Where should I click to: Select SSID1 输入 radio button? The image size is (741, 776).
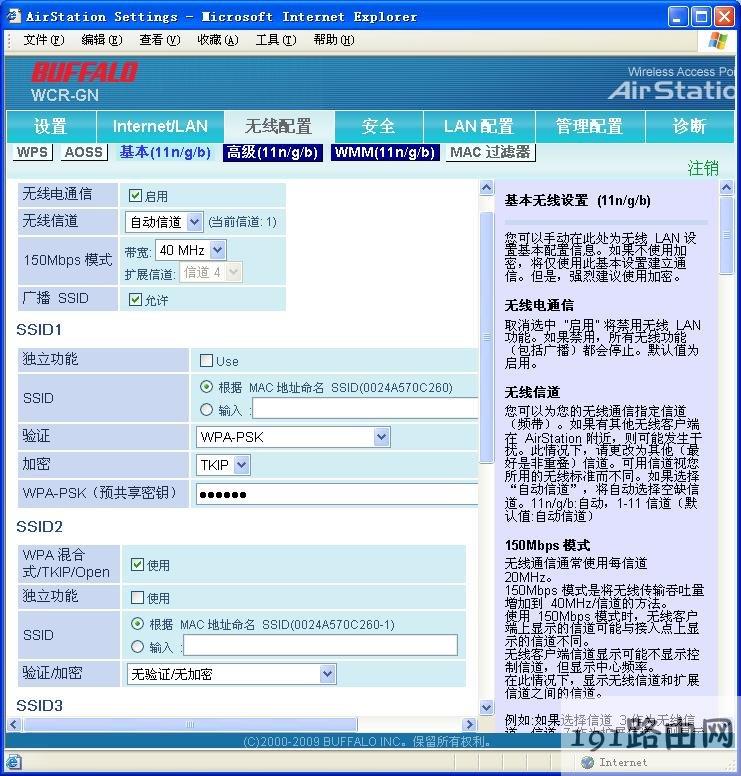(x=206, y=410)
